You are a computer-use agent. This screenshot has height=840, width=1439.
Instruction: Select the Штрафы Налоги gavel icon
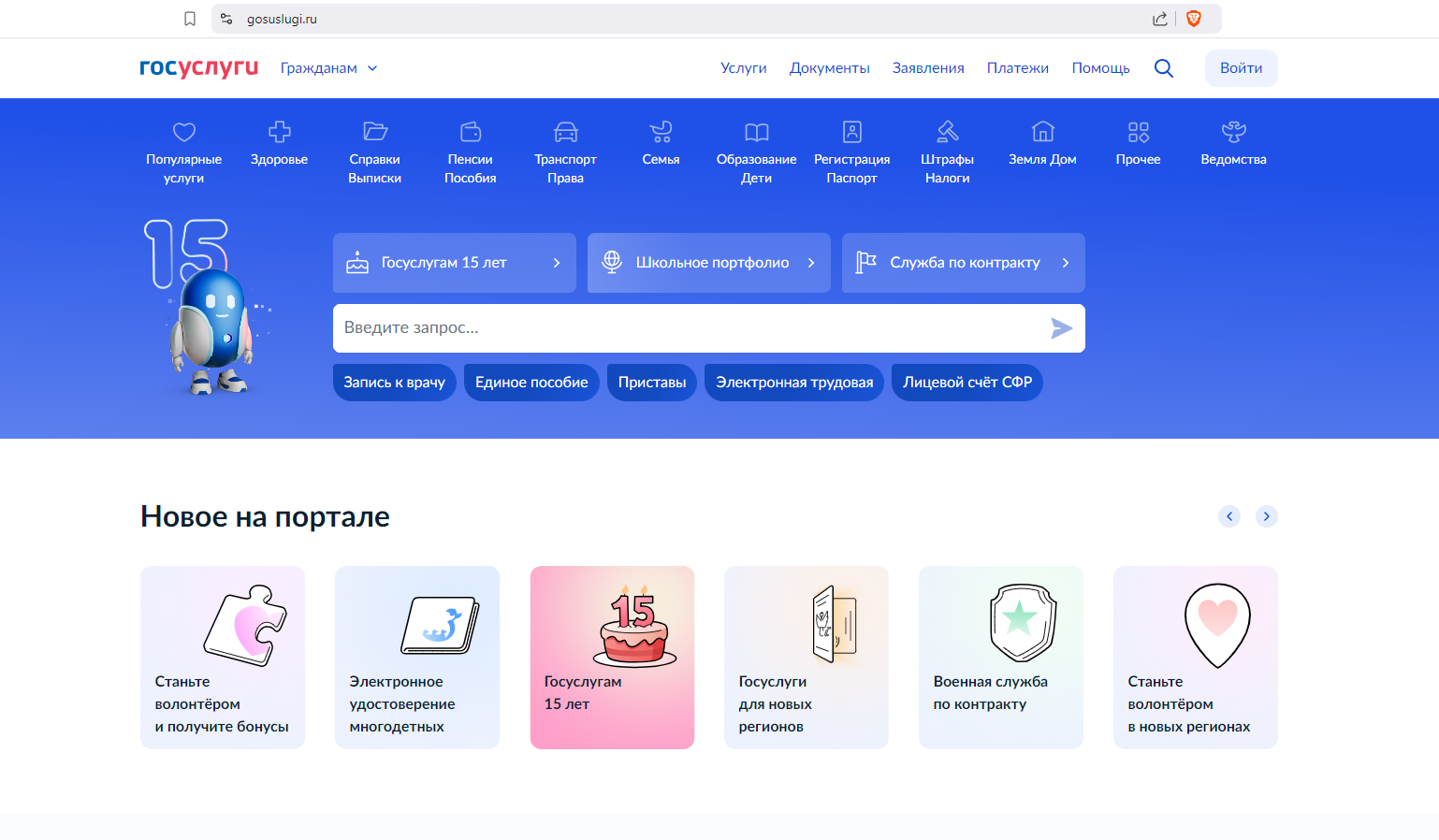pyautogui.click(x=947, y=133)
